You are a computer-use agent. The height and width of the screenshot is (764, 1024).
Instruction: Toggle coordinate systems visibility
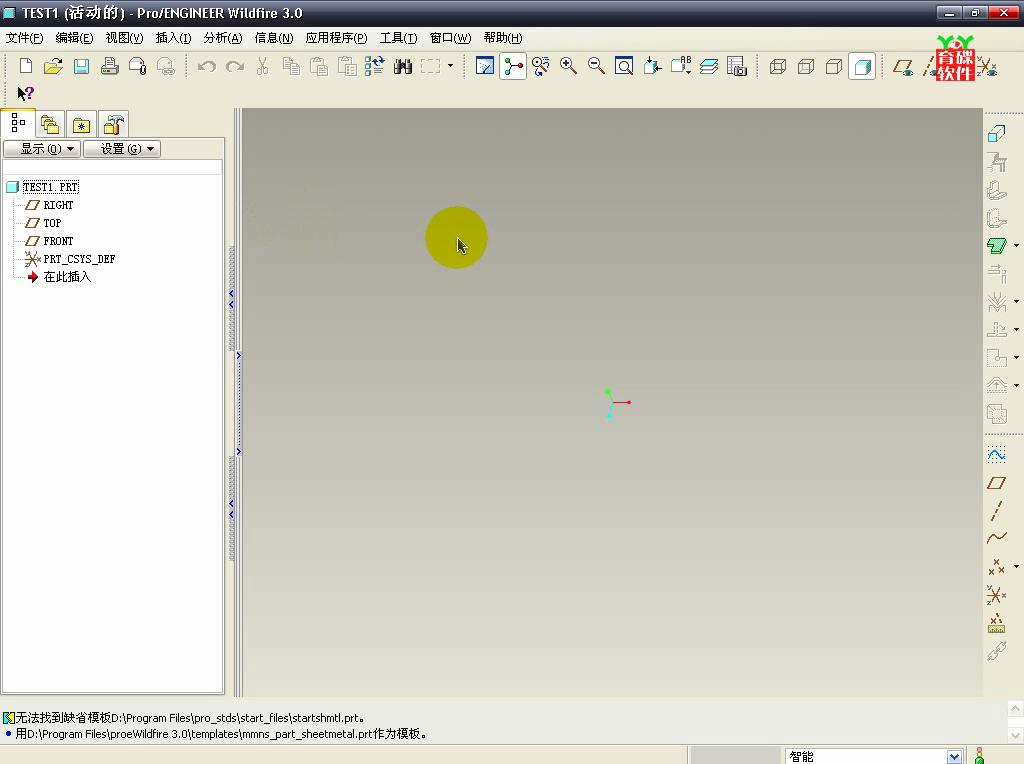tap(987, 67)
